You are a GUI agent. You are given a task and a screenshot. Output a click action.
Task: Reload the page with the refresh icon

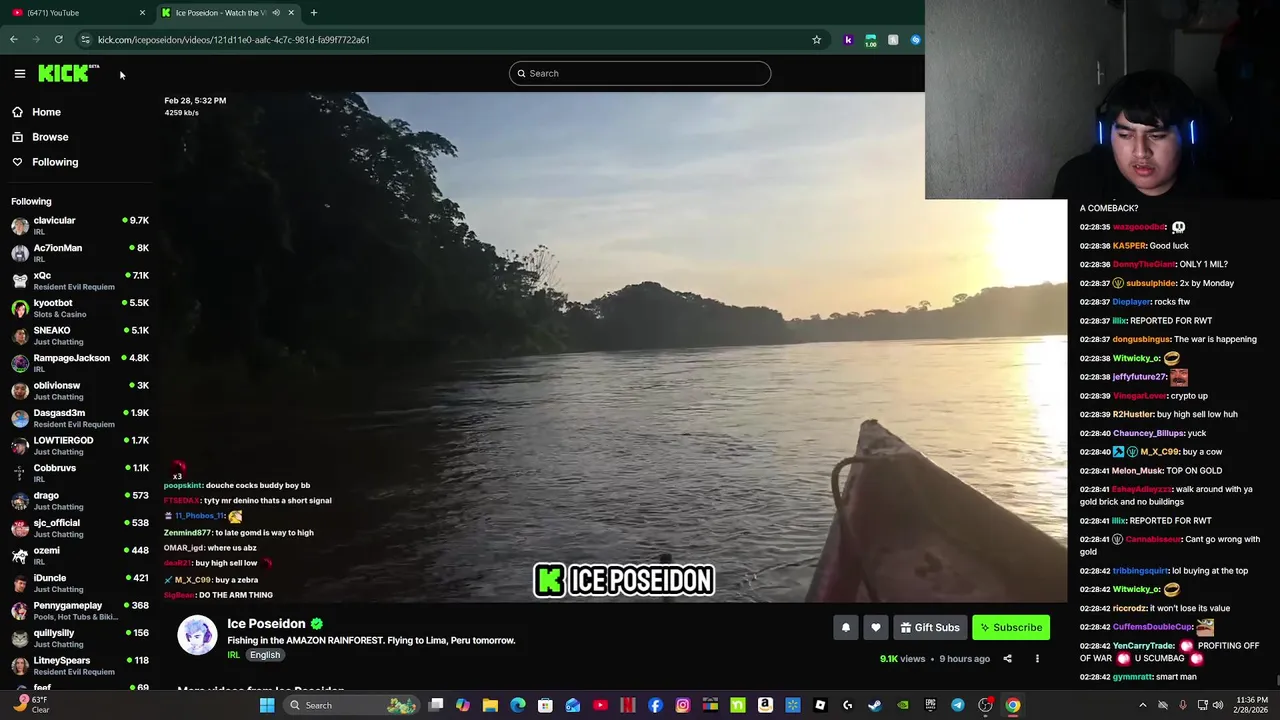(59, 40)
